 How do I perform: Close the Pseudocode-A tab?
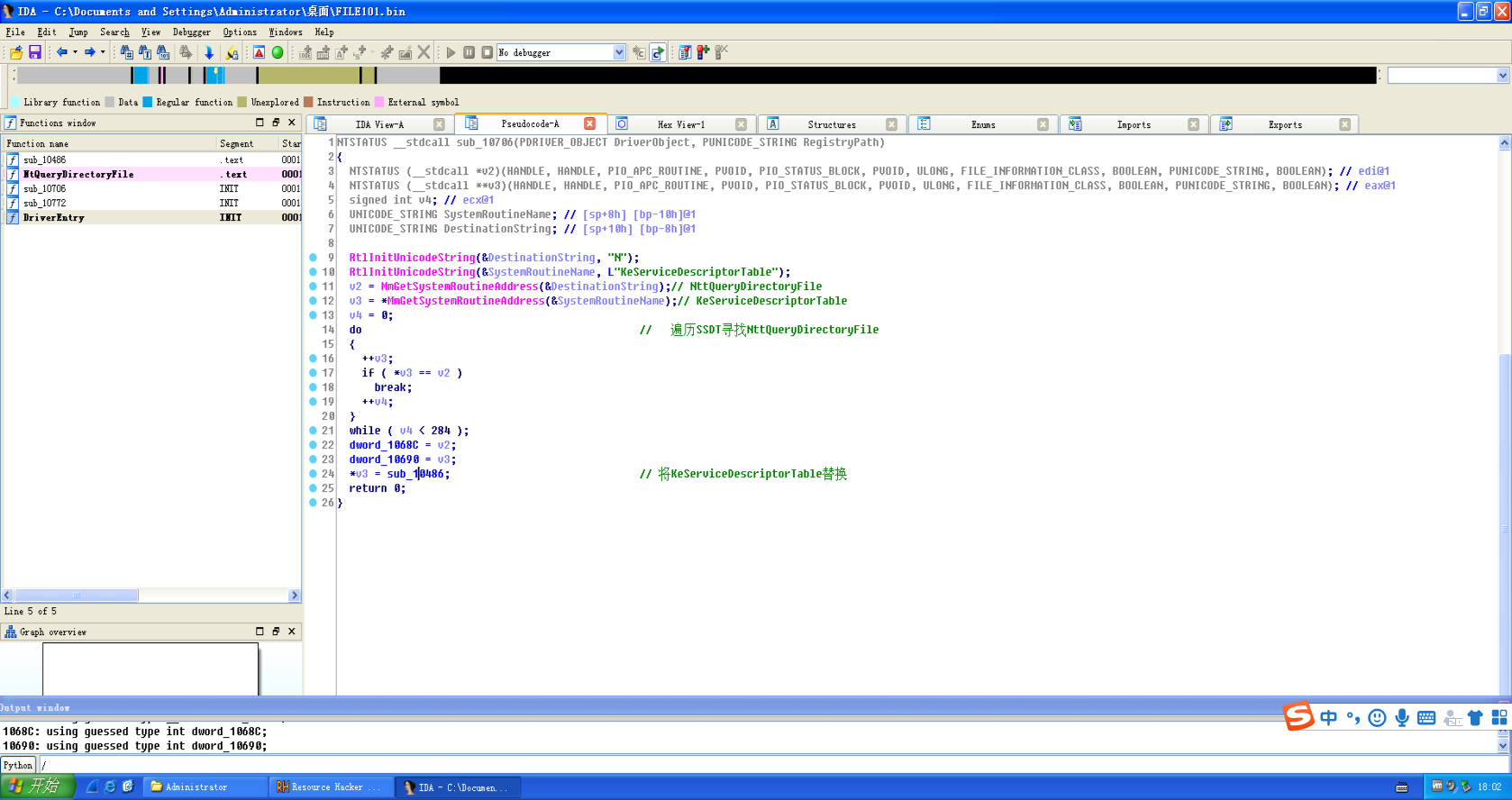pyautogui.click(x=589, y=123)
